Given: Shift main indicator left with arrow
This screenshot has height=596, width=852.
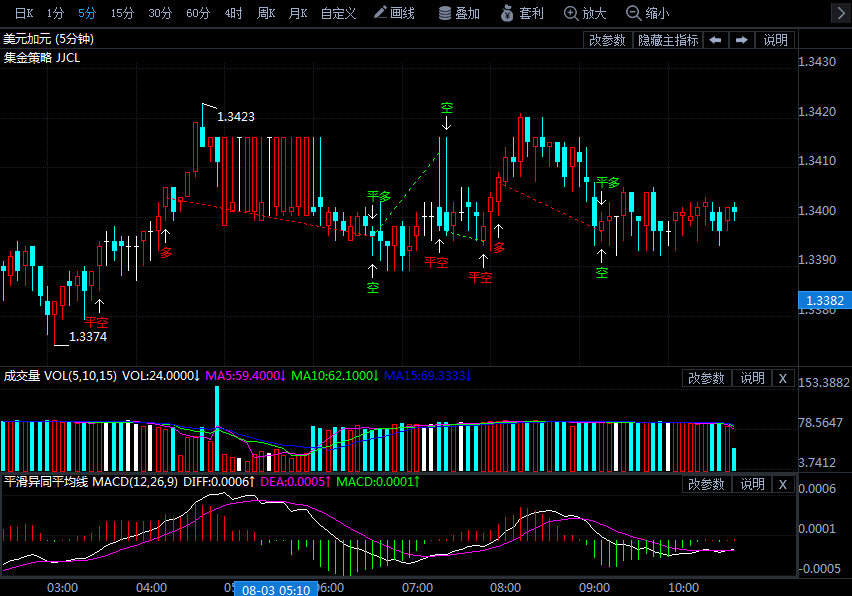Looking at the screenshot, I should pos(715,40).
